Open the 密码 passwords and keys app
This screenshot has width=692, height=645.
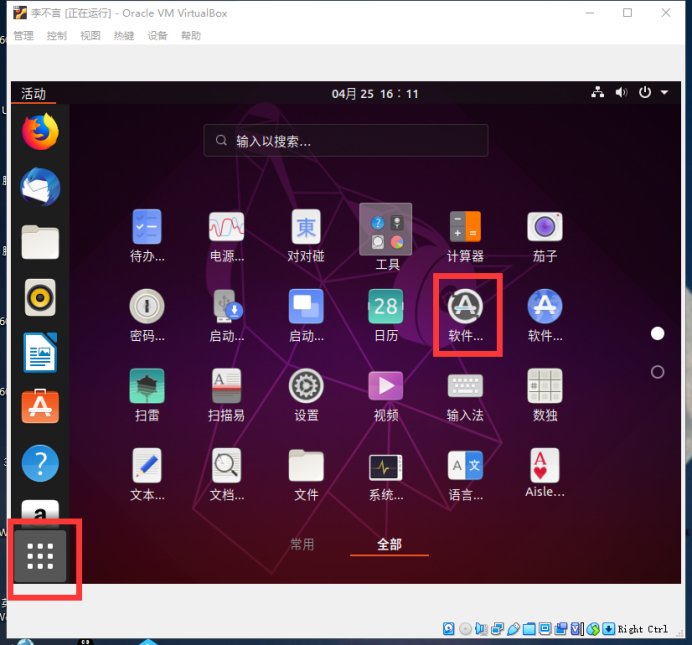click(147, 315)
